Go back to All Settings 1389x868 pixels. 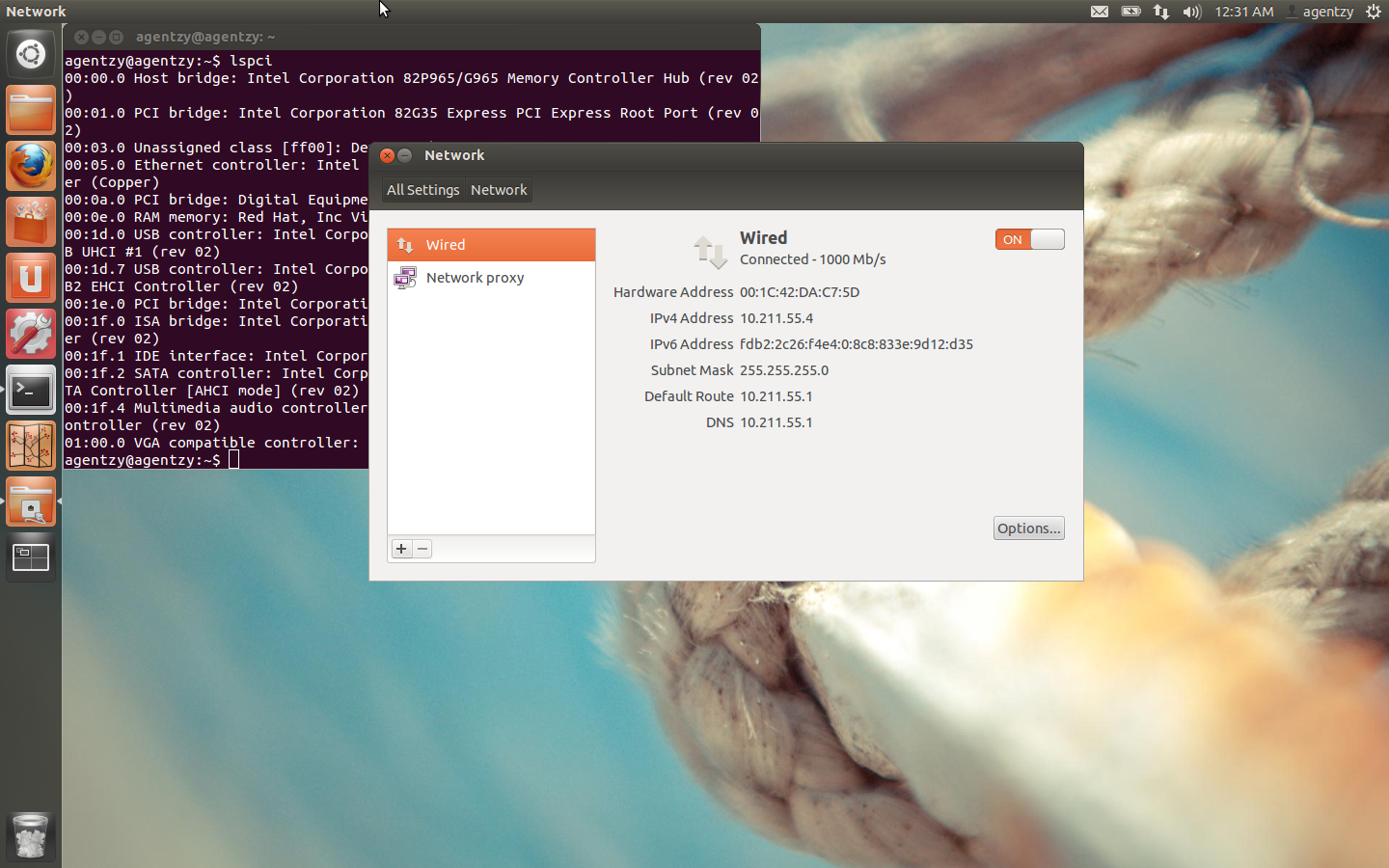422,190
